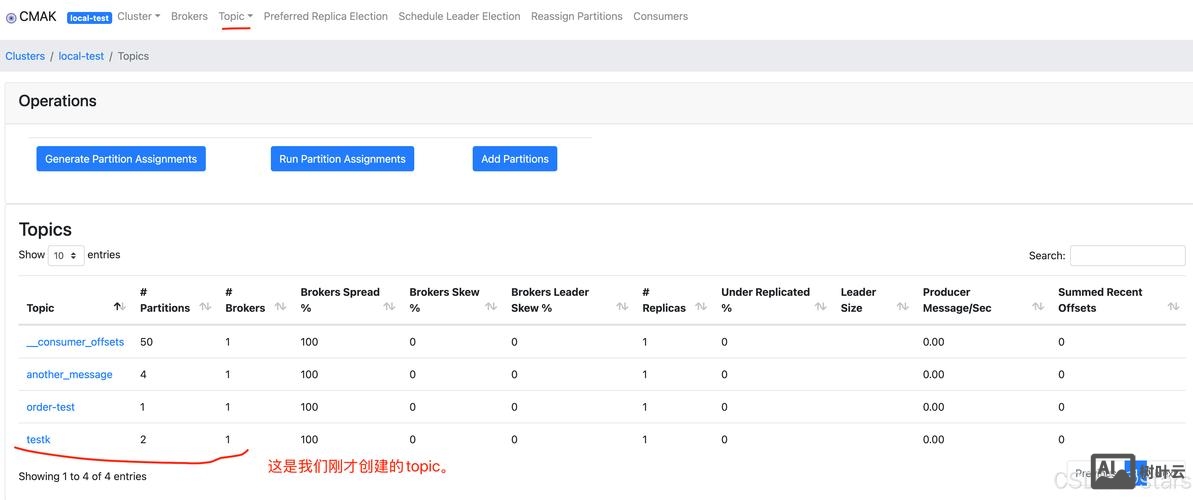Screen dimensions: 1193x500
Task: Sort by Producer Message/Sec icon
Action: click(1038, 307)
